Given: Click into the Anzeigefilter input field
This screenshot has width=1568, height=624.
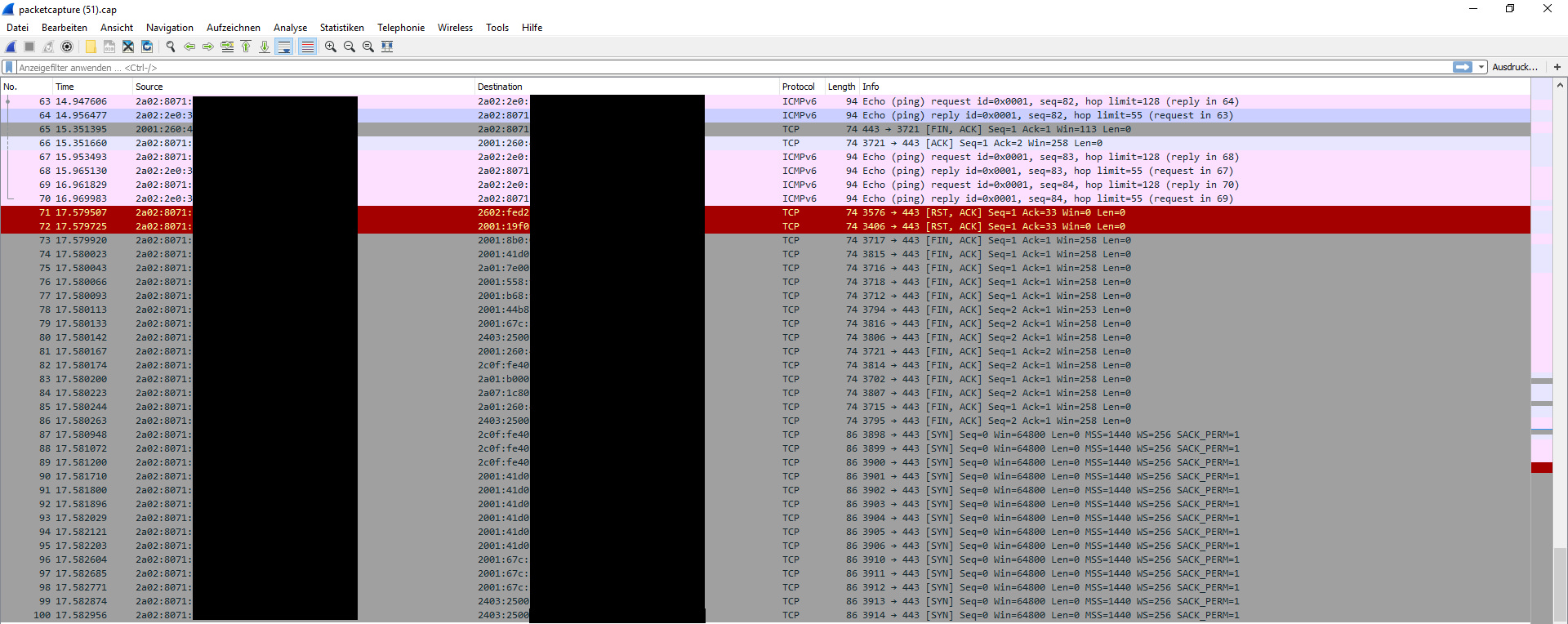Looking at the screenshot, I should 735,68.
